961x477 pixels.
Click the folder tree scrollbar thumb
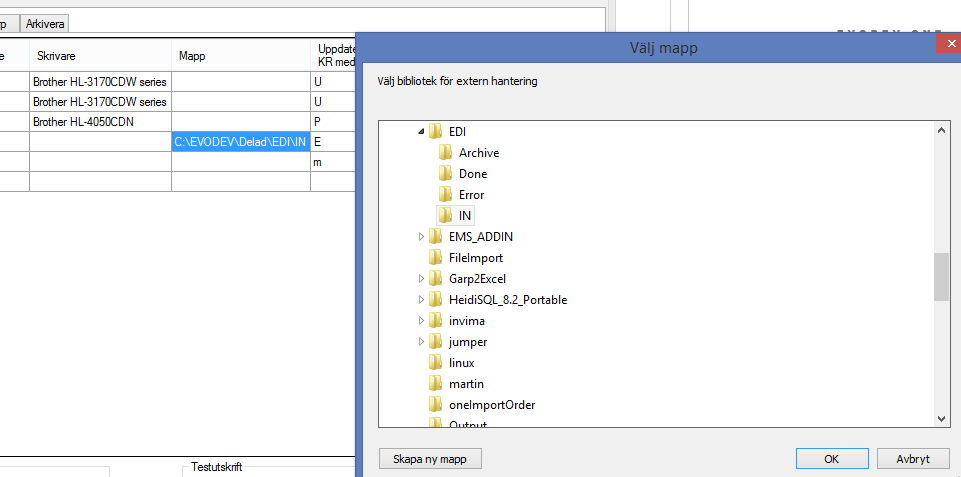[x=941, y=277]
